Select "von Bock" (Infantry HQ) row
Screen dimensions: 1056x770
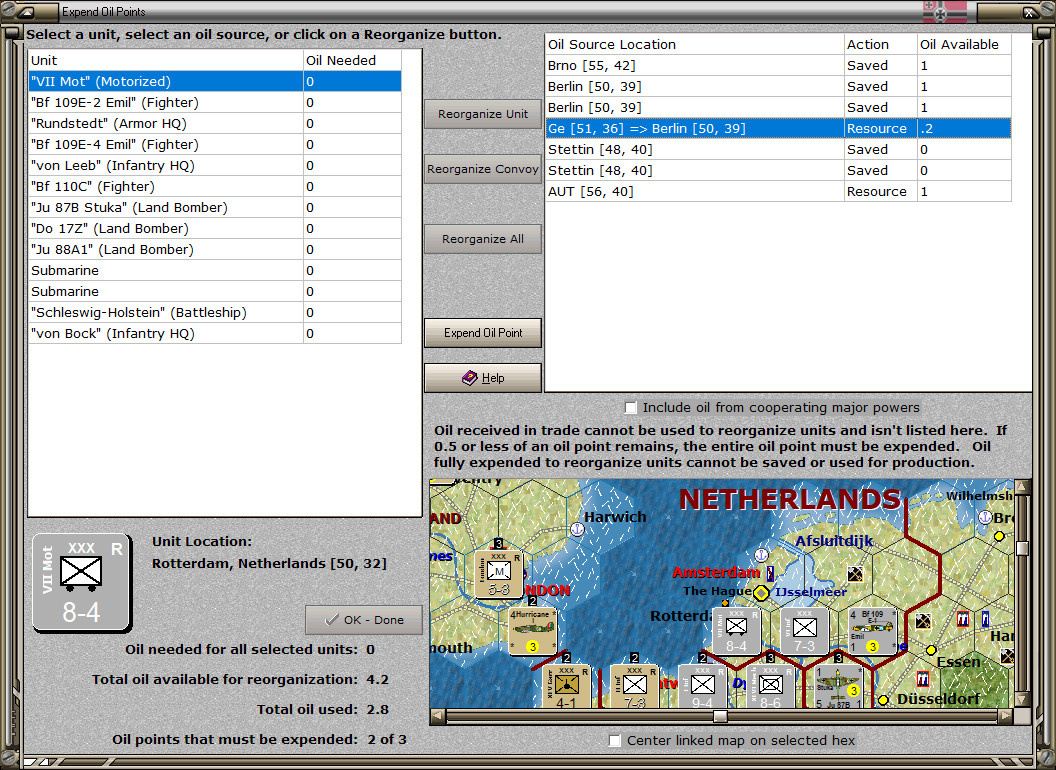coord(215,333)
